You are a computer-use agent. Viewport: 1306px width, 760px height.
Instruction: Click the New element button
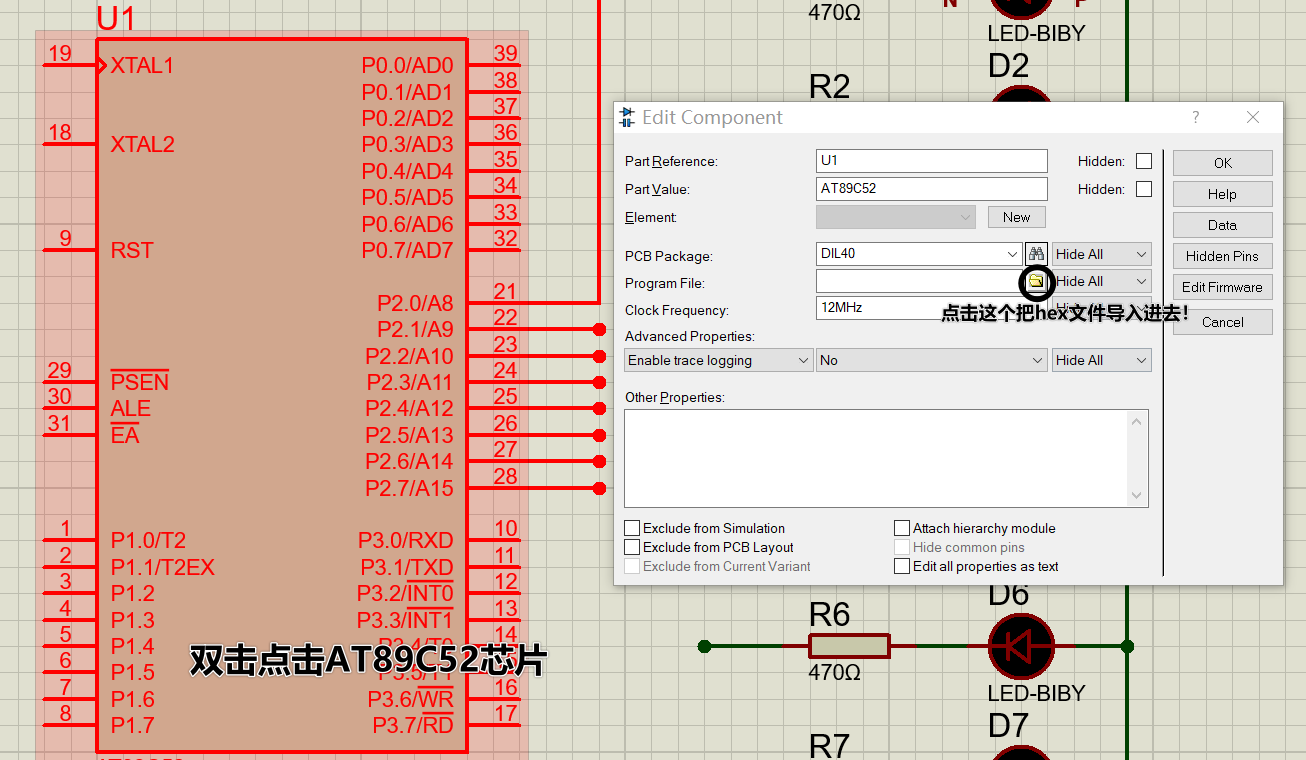coord(1017,217)
